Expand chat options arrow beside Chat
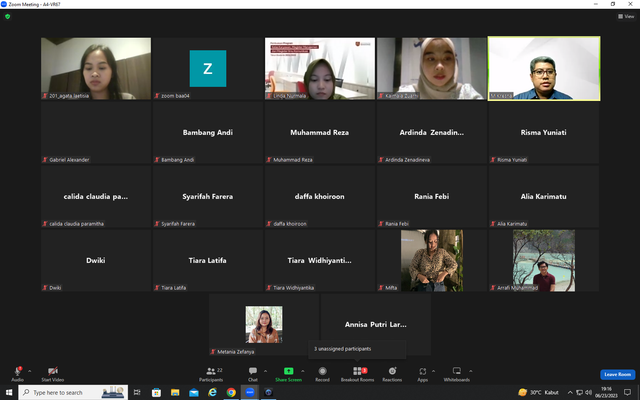Screen dimensions: 640x400 [x=265, y=371]
